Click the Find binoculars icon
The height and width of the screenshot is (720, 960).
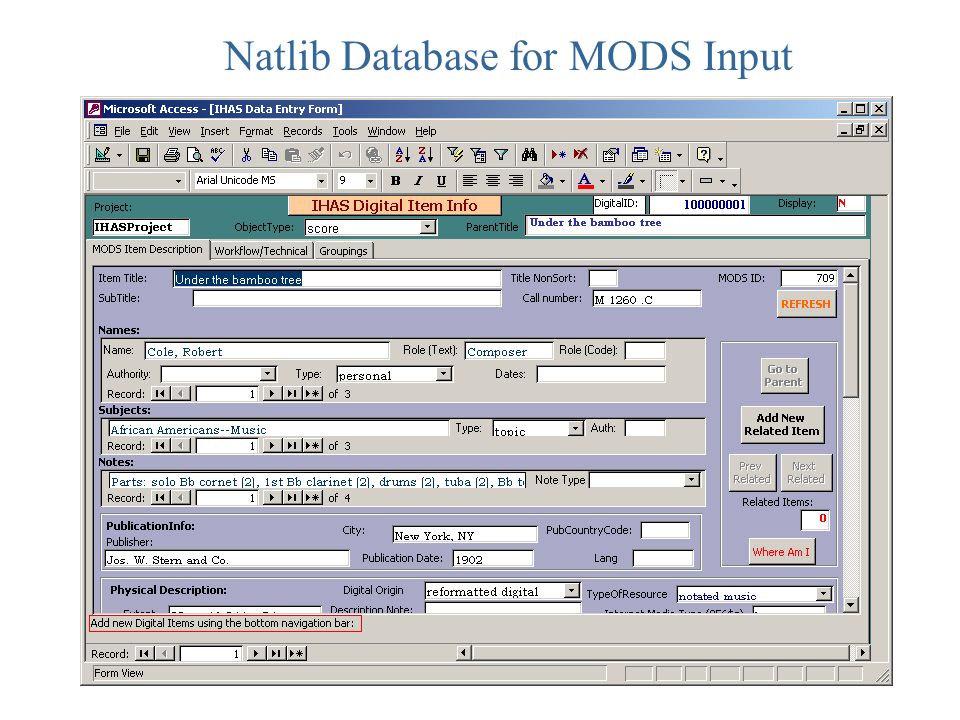[x=530, y=156]
